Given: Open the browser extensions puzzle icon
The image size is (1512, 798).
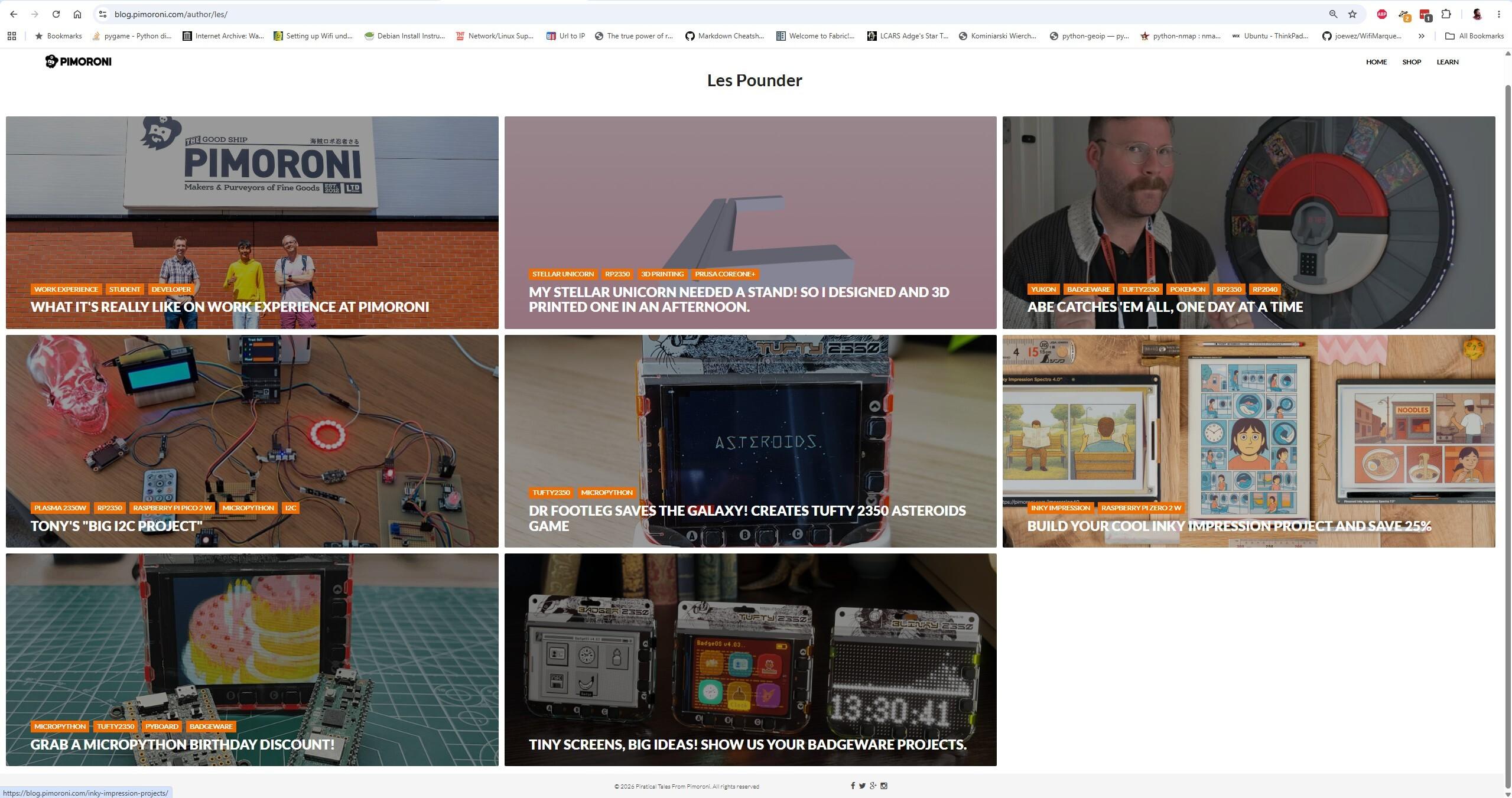Looking at the screenshot, I should tap(1446, 14).
